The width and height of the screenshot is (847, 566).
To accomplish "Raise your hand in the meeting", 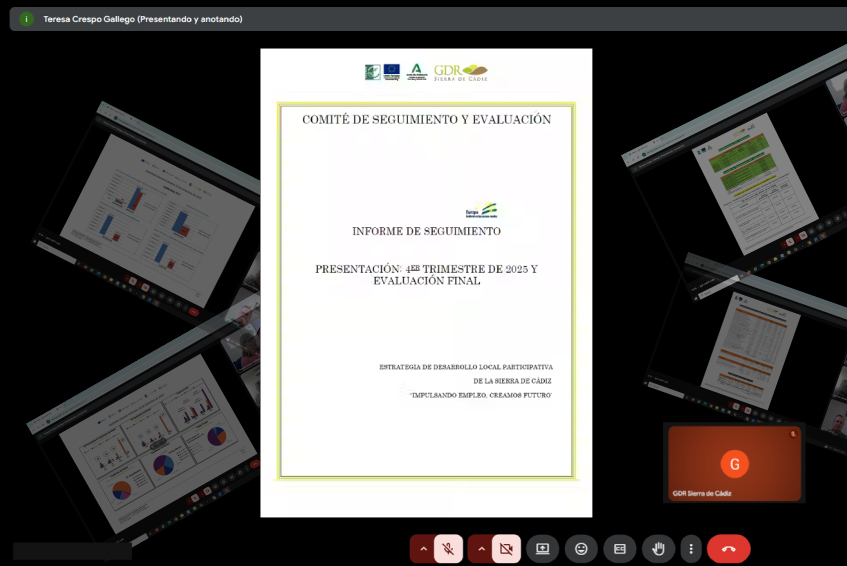I will (x=658, y=548).
